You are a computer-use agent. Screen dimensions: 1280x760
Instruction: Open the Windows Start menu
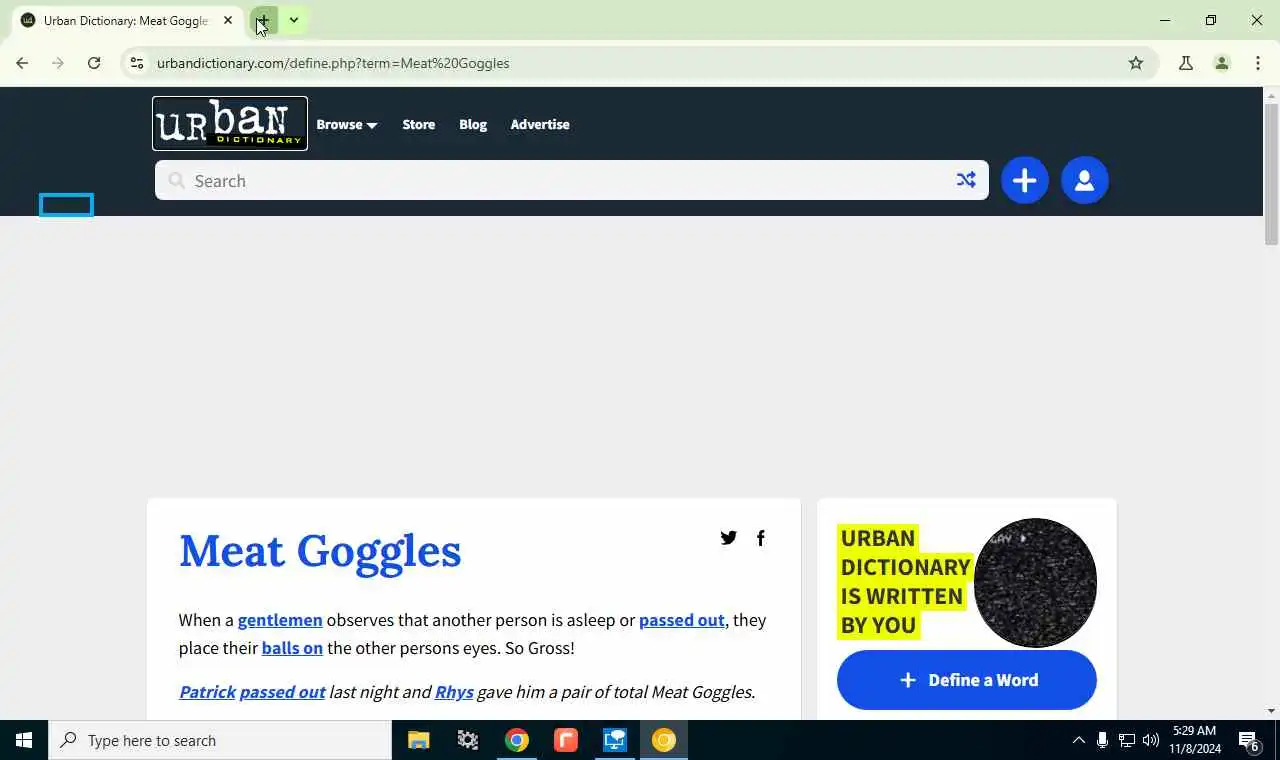click(24, 740)
